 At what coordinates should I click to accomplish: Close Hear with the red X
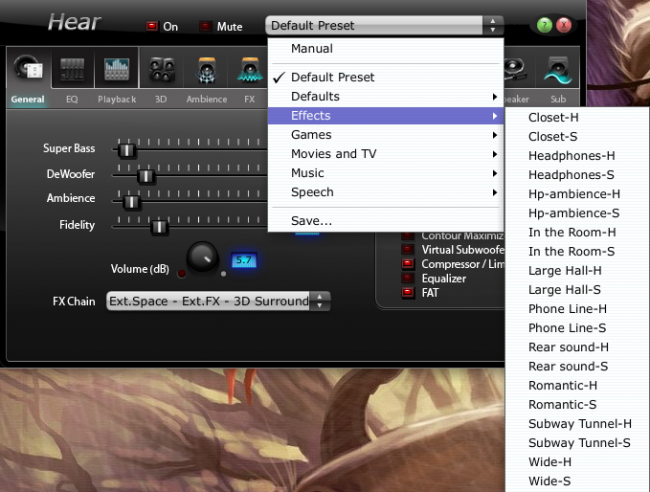click(564, 25)
